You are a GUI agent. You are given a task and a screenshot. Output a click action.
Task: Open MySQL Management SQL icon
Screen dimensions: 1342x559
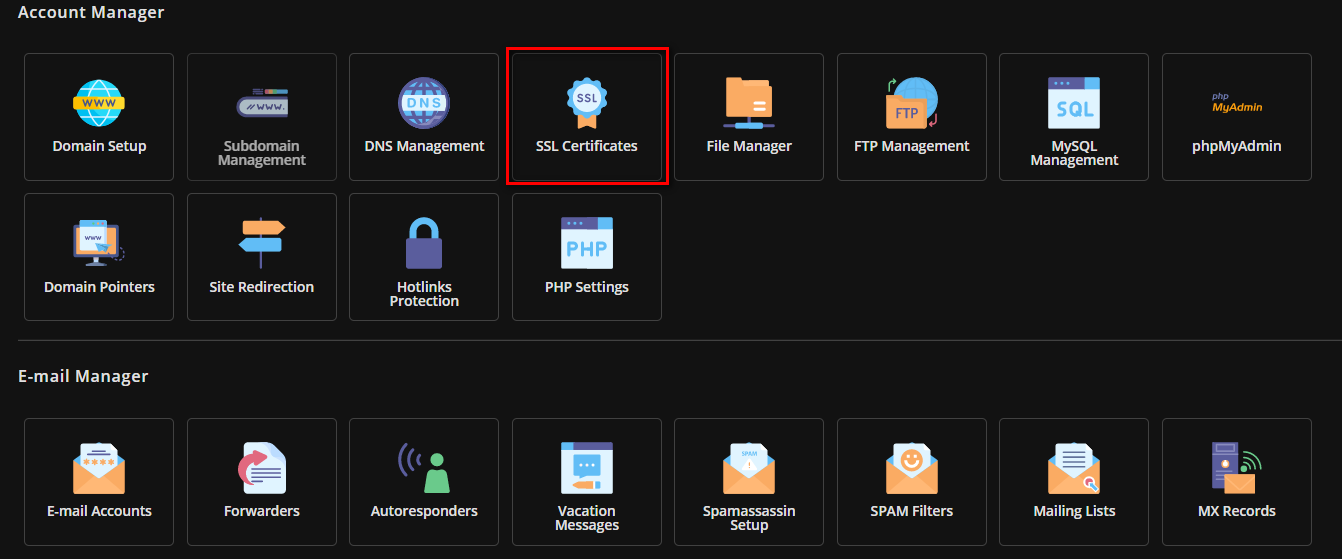tap(1074, 102)
